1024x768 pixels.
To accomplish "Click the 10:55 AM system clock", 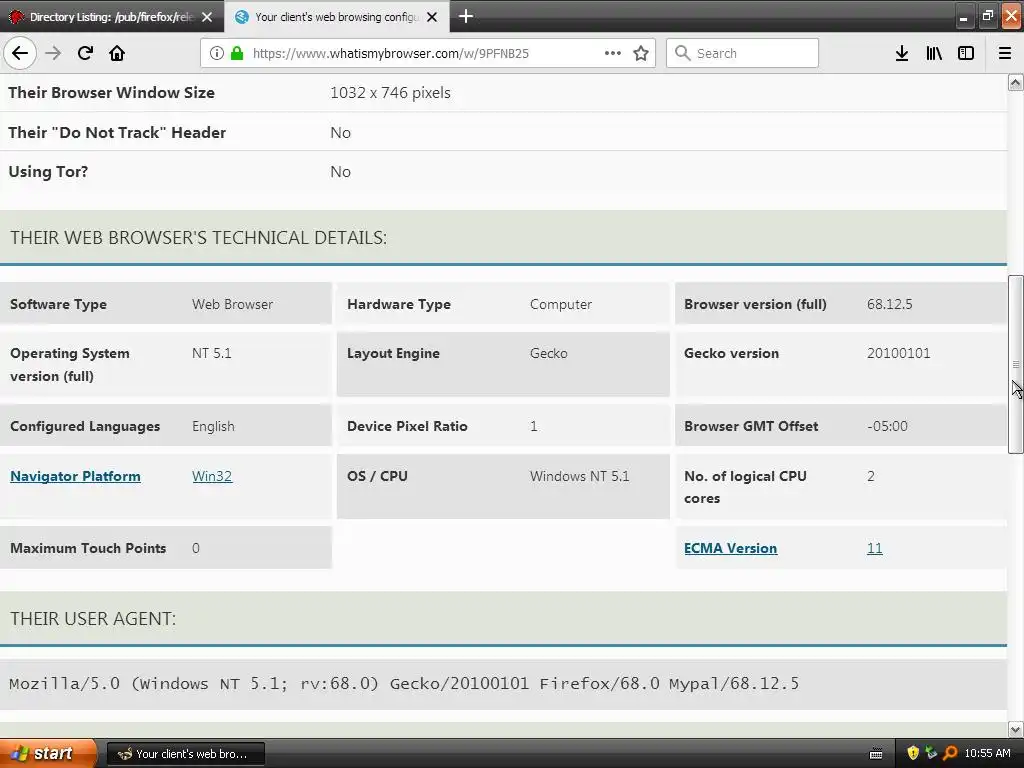I will pos(987,753).
